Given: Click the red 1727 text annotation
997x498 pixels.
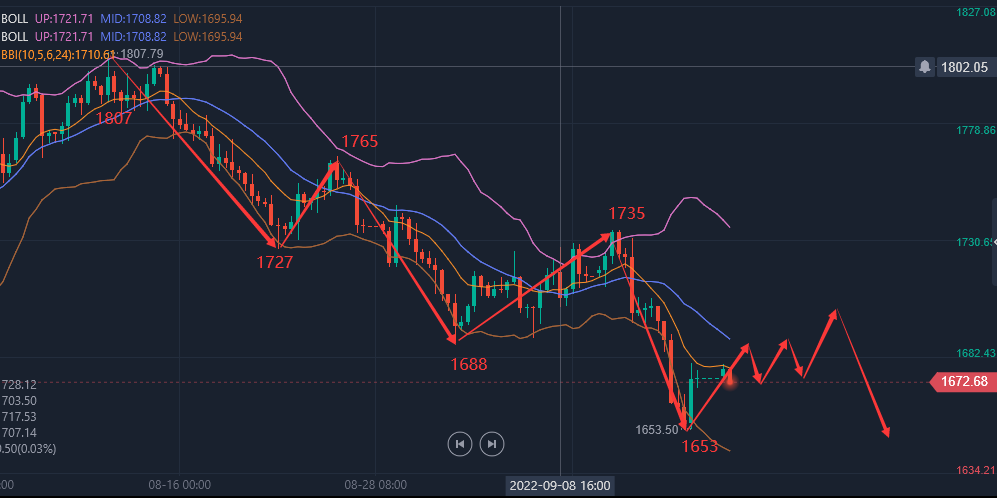Looking at the screenshot, I should tap(274, 263).
